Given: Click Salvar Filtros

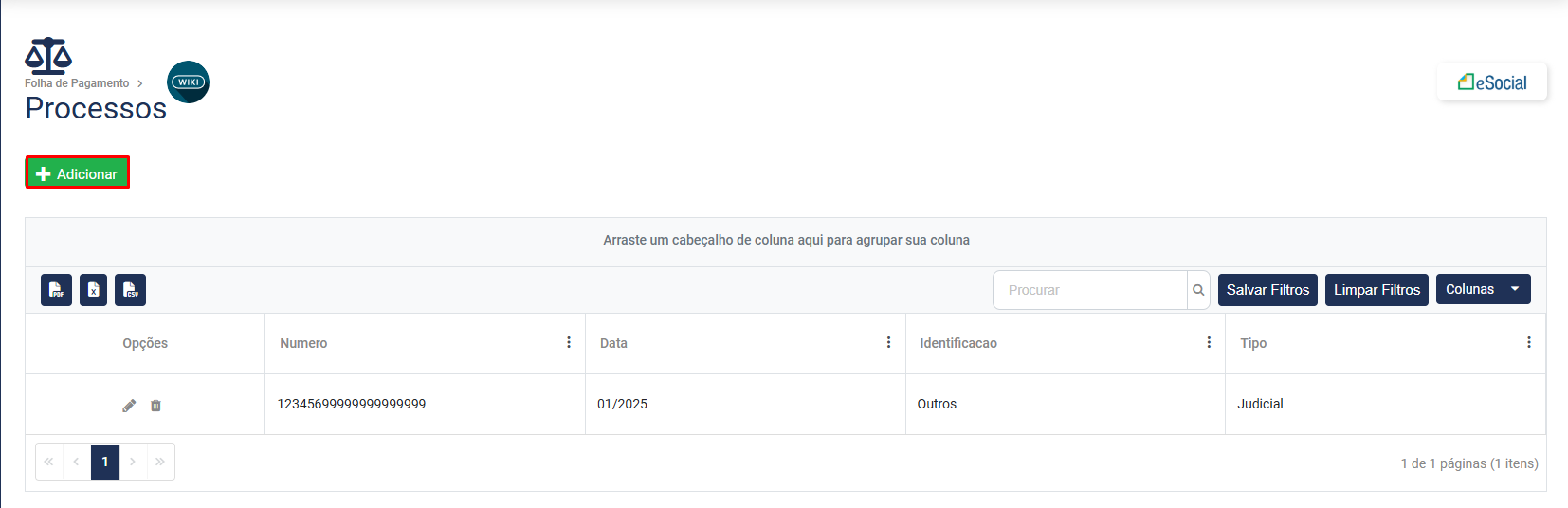Looking at the screenshot, I should (x=1267, y=290).
